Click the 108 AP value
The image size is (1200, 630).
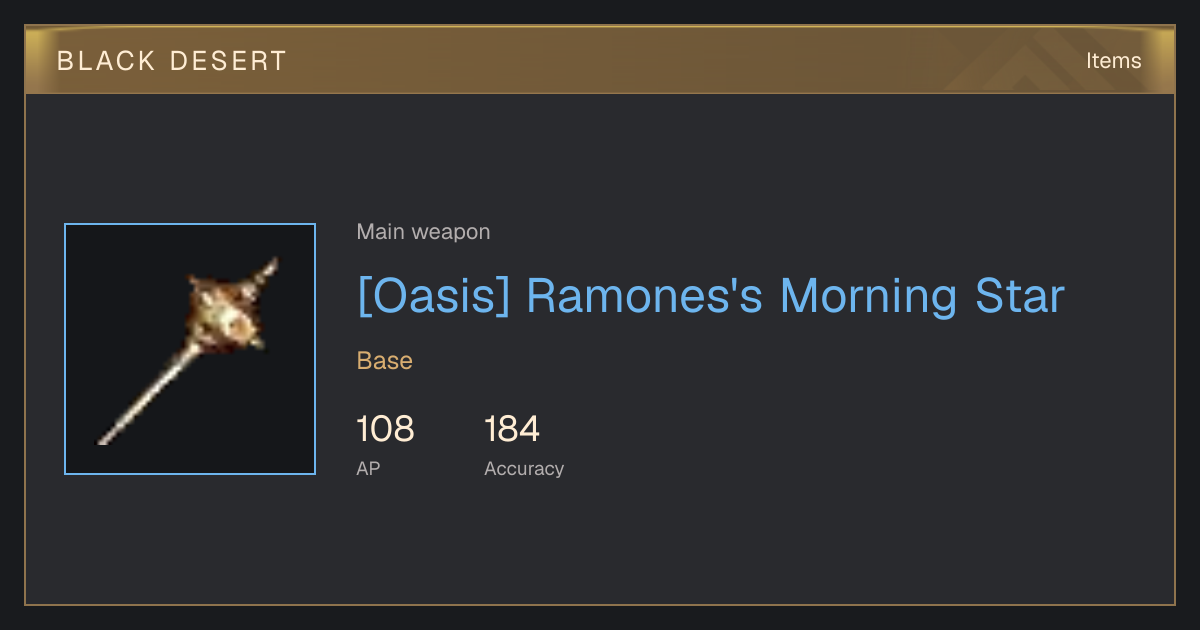385,430
